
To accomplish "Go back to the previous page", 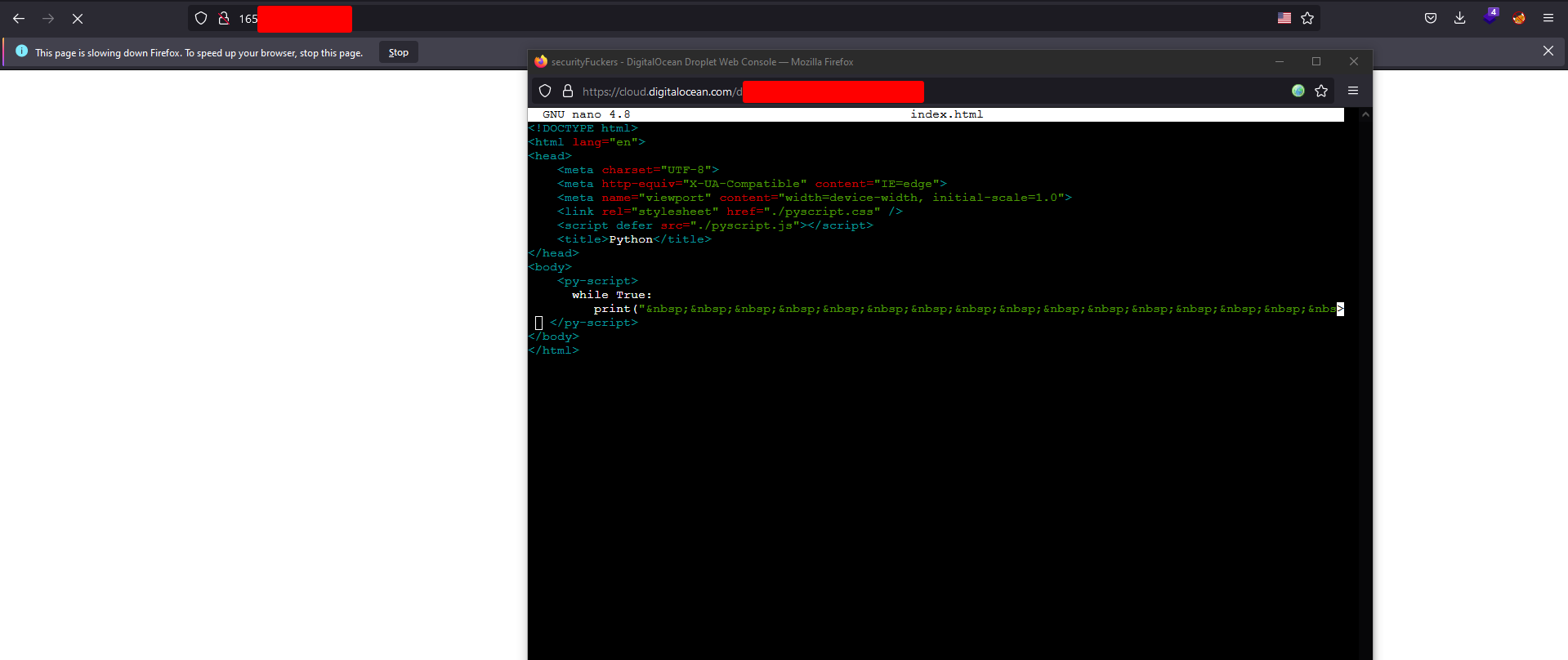I will click(19, 18).
